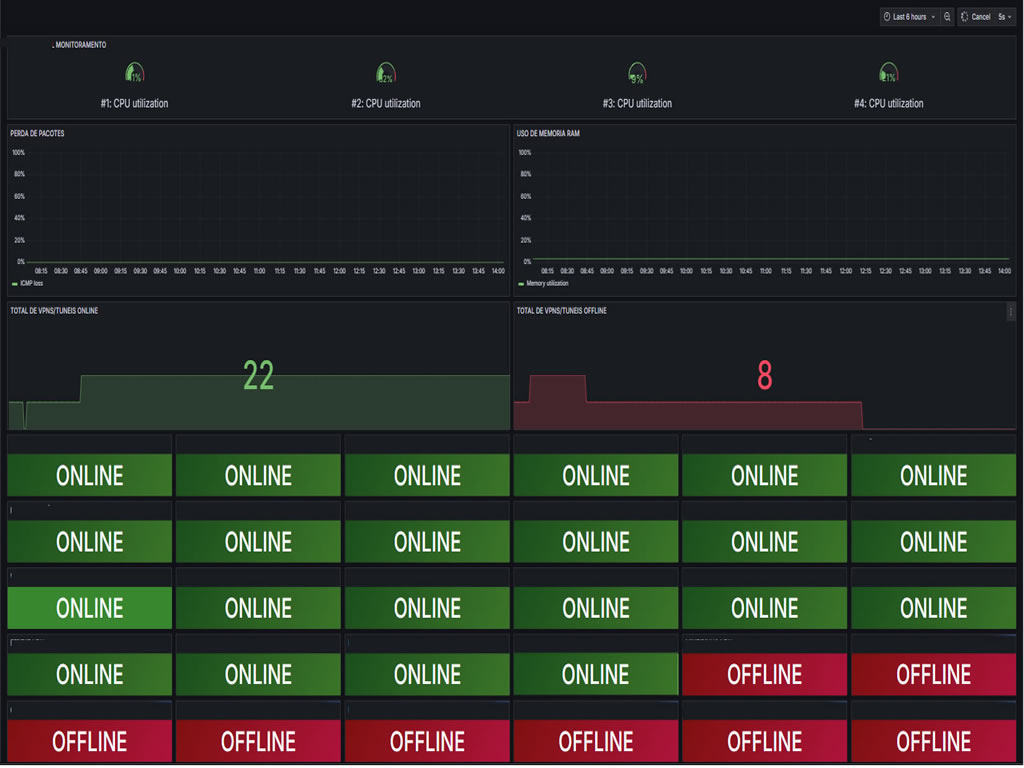Screen dimensions: 1024x768
Task: Open the three-dot menu on VPNs offline panel
Action: point(1010,312)
